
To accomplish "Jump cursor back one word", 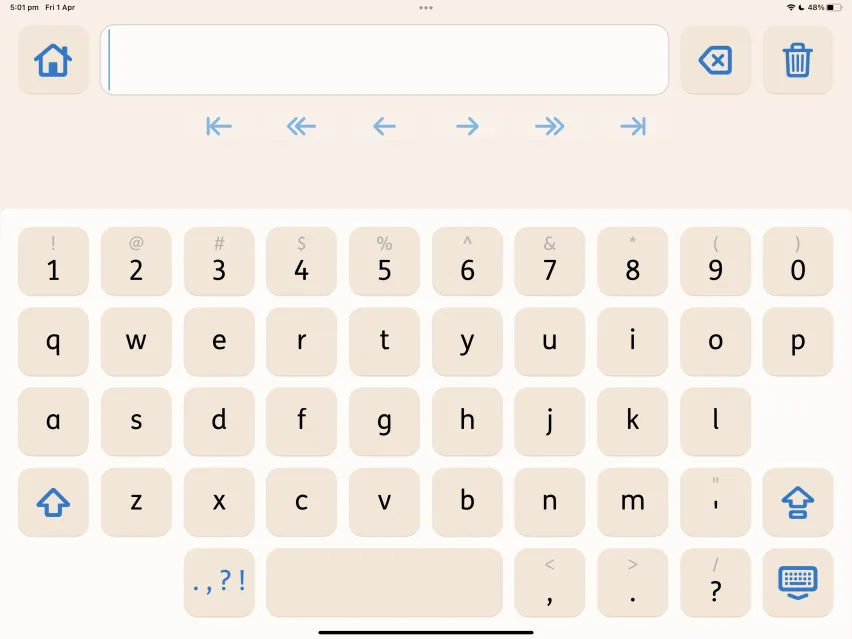I will click(x=302, y=127).
